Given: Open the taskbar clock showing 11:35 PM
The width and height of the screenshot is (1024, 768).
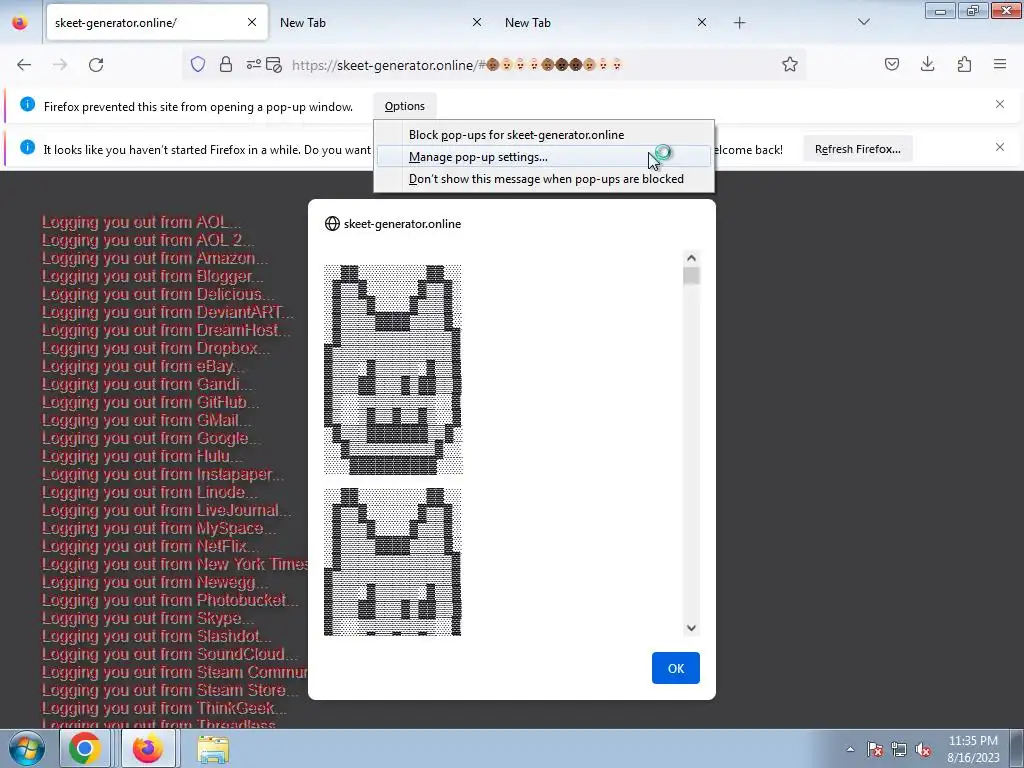Looking at the screenshot, I should tap(973, 749).
